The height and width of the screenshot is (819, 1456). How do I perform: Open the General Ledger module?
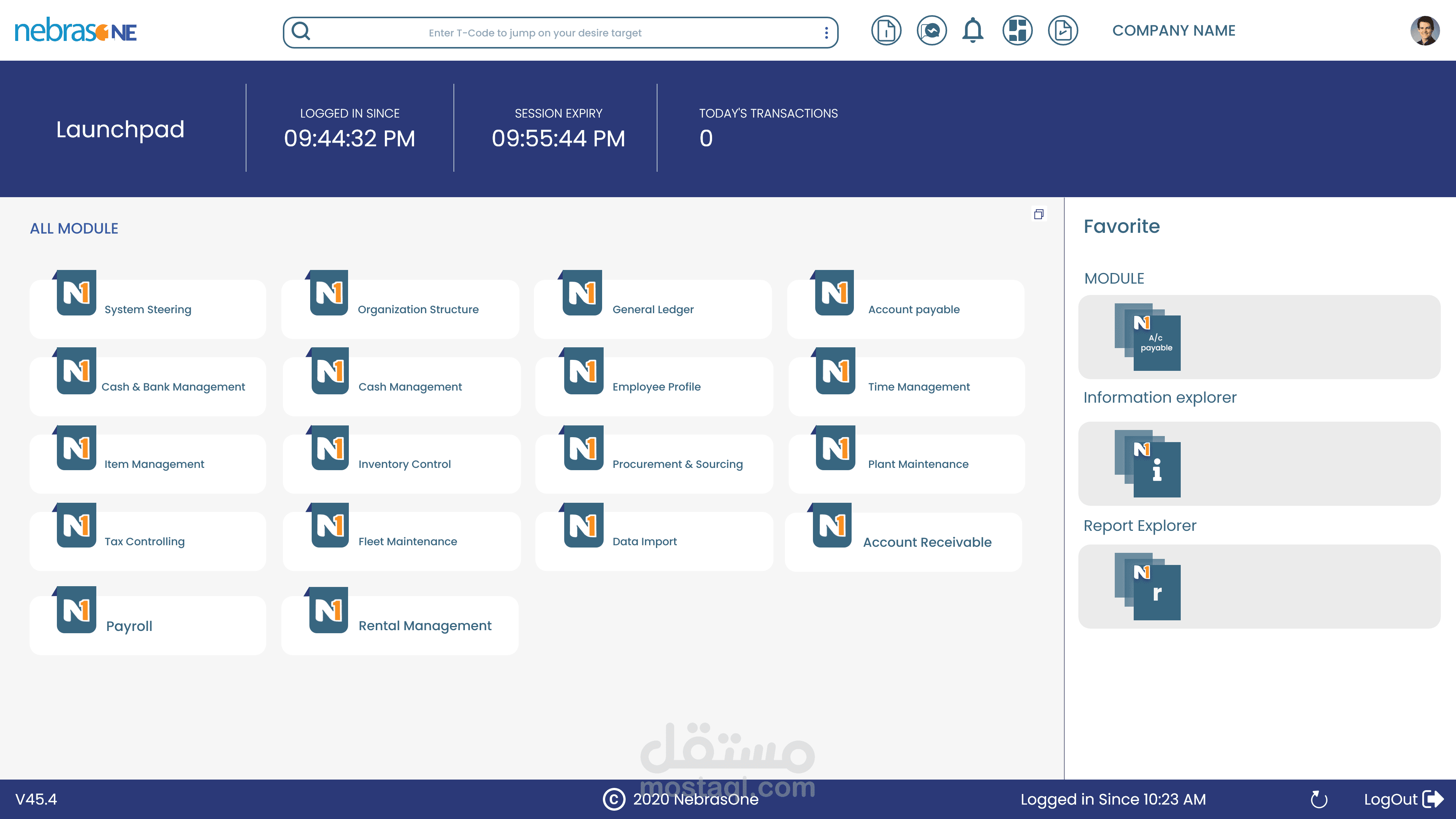652,309
